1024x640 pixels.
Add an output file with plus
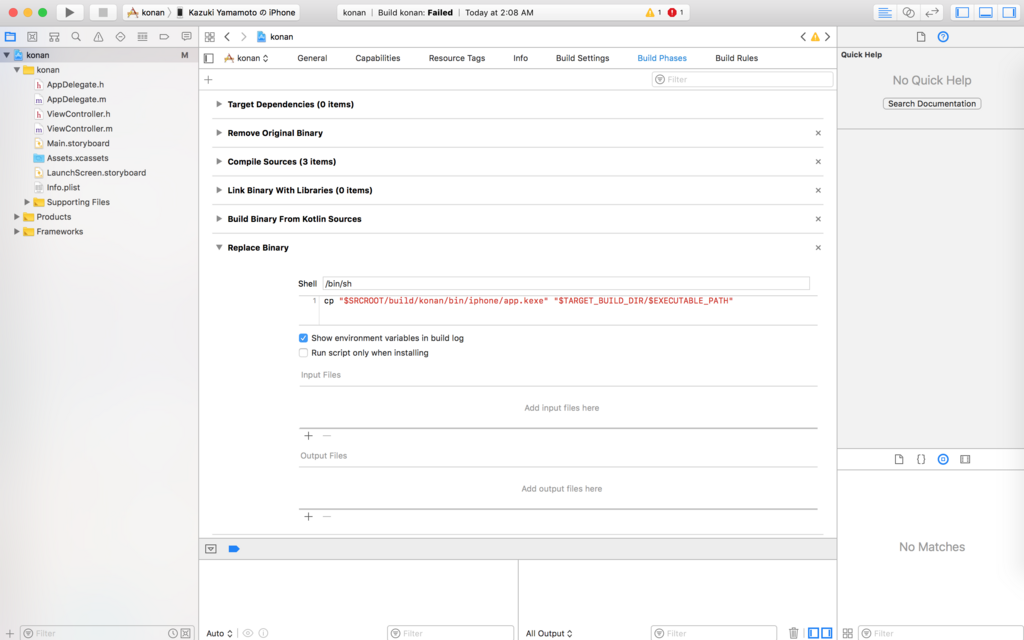[308, 517]
